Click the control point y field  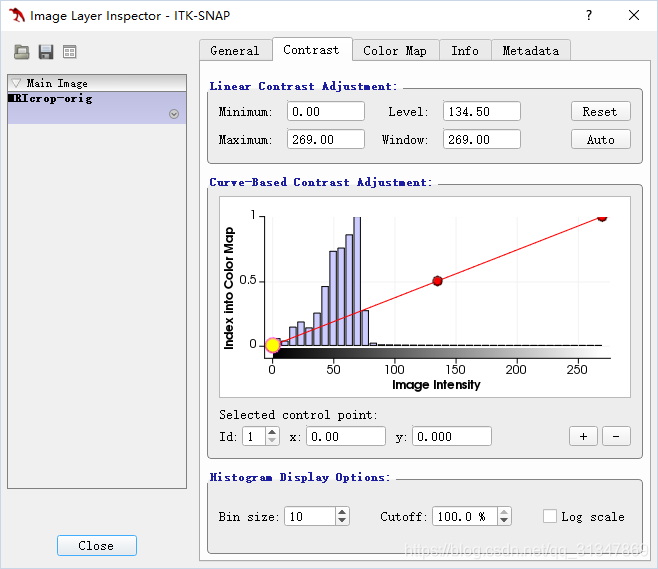(x=452, y=436)
